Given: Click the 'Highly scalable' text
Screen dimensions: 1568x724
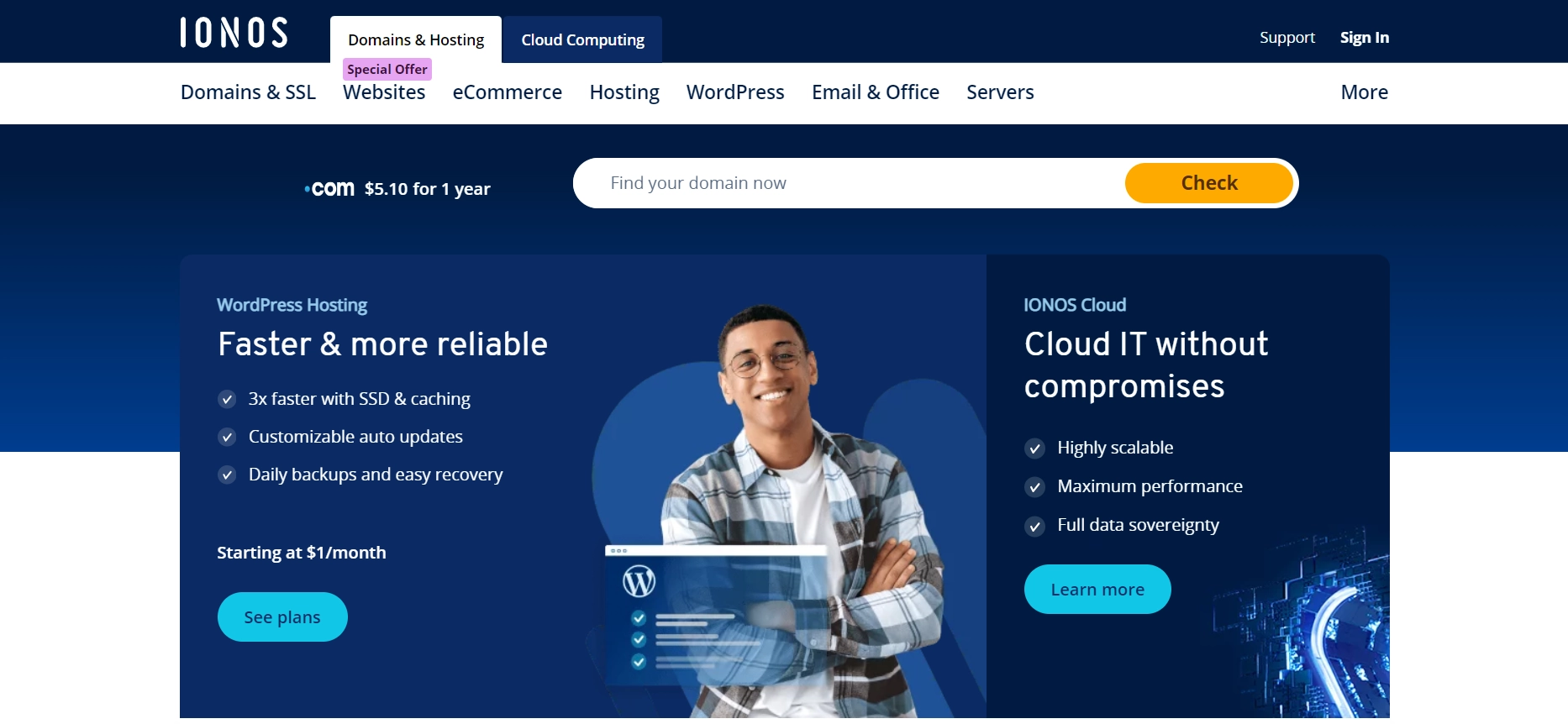Looking at the screenshot, I should pos(1115,448).
